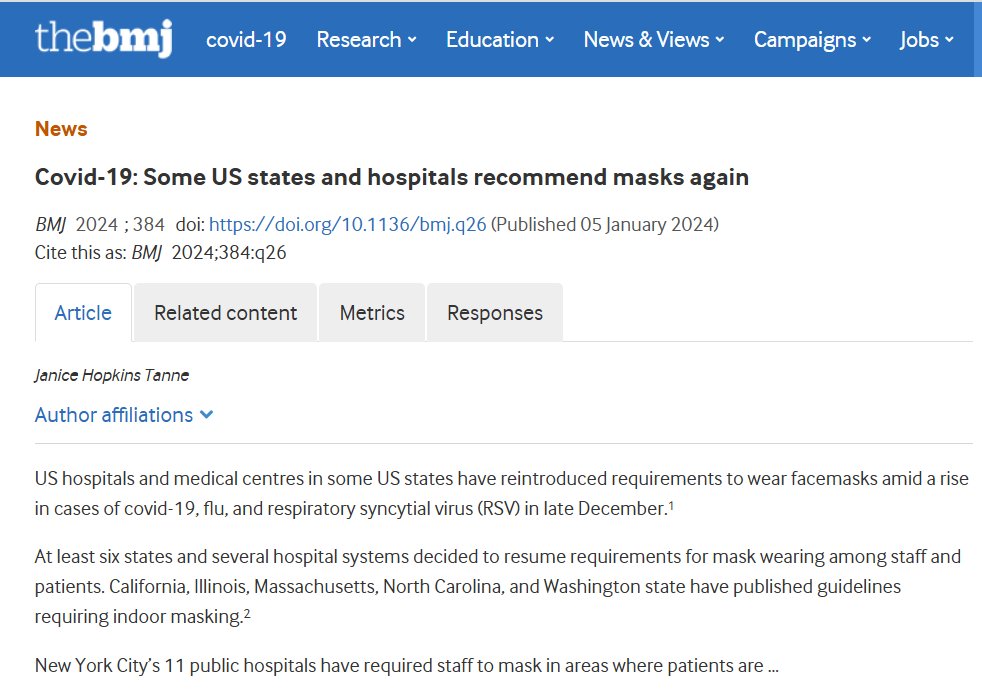The height and width of the screenshot is (690, 982).
Task: Click the News section label
Action: 61,129
